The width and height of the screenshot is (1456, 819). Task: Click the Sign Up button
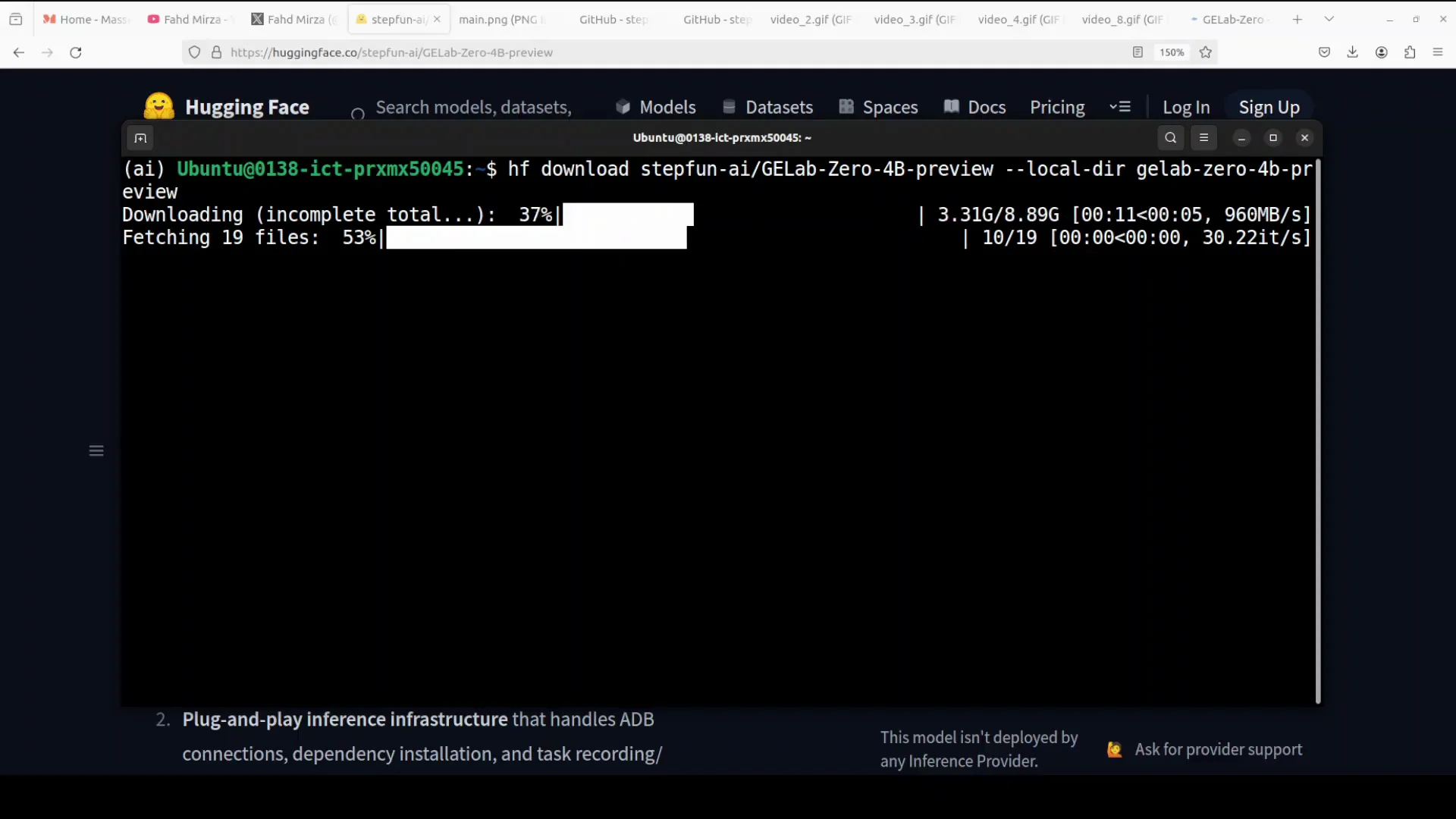click(x=1269, y=107)
